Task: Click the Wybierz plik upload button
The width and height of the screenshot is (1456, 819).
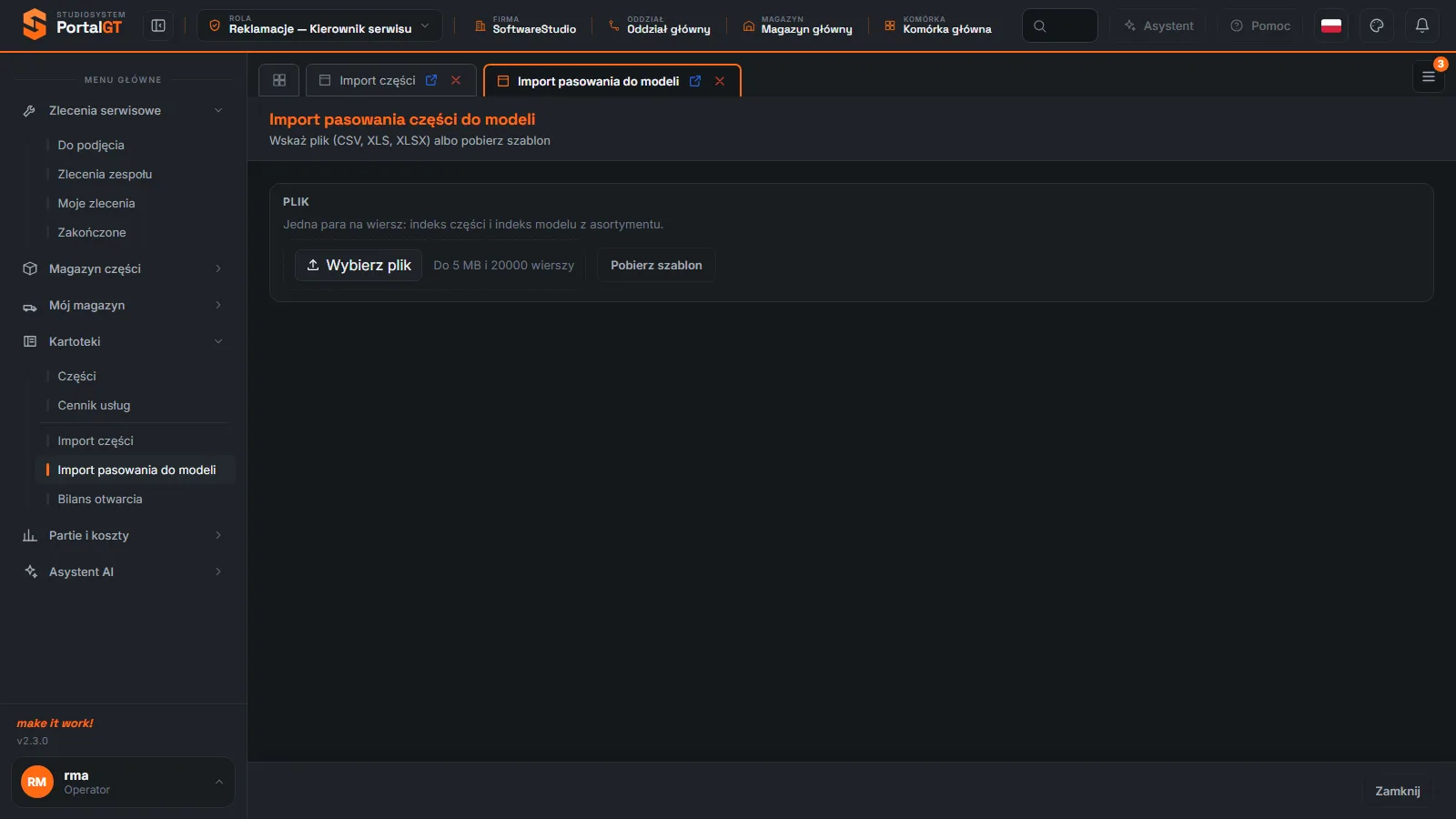Action: coord(359,265)
